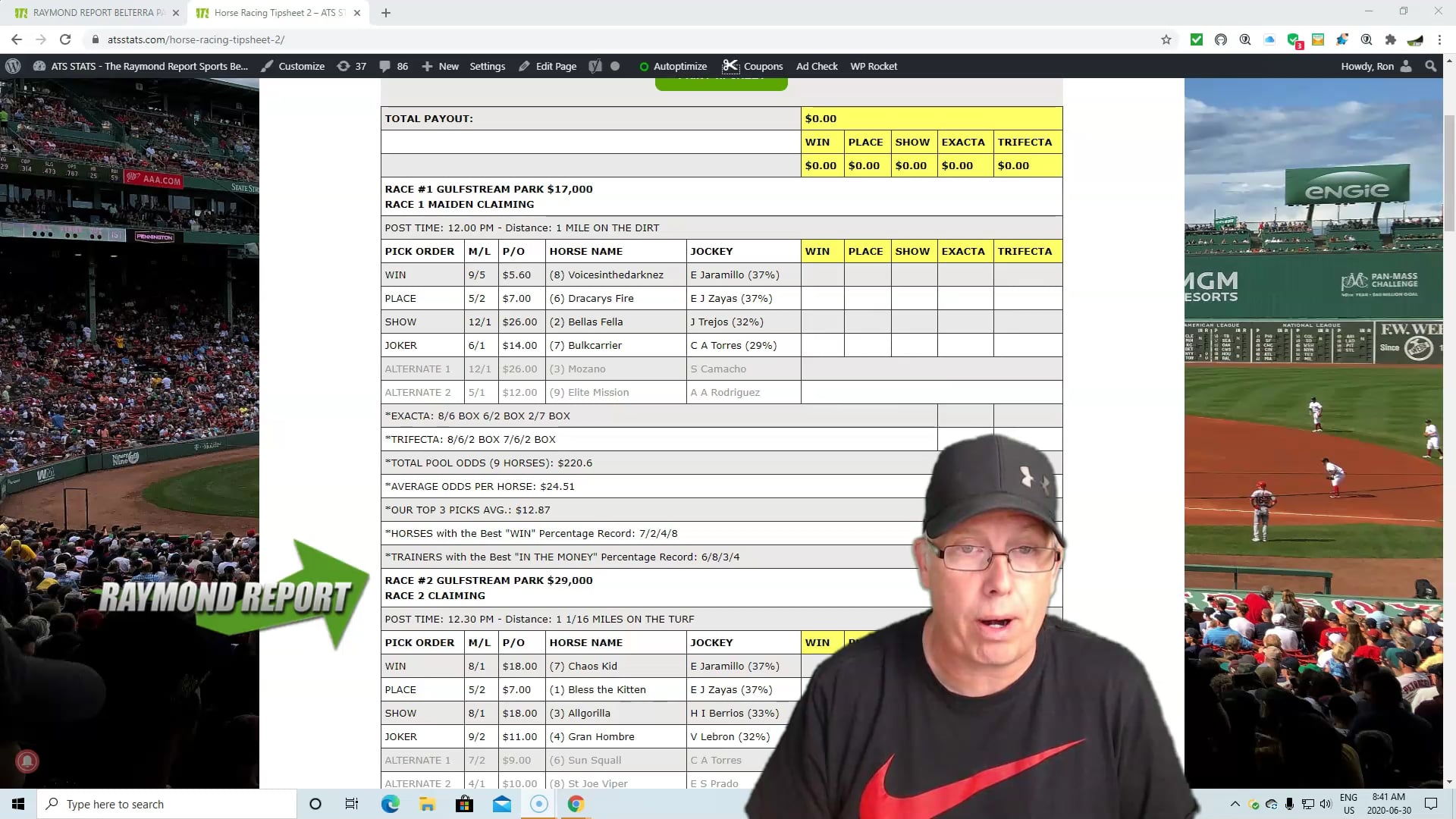This screenshot has width=1456, height=819.
Task: Open the volume control in system tray
Action: [1326, 804]
